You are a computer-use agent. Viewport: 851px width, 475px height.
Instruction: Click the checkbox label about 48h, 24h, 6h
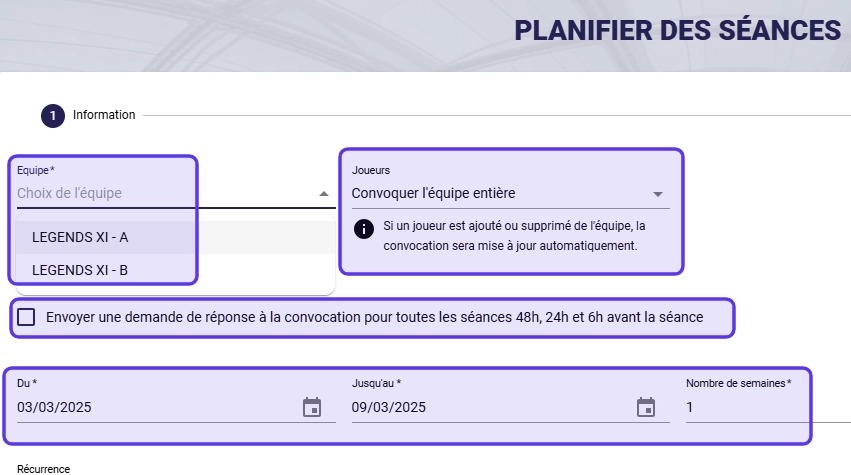(374, 317)
